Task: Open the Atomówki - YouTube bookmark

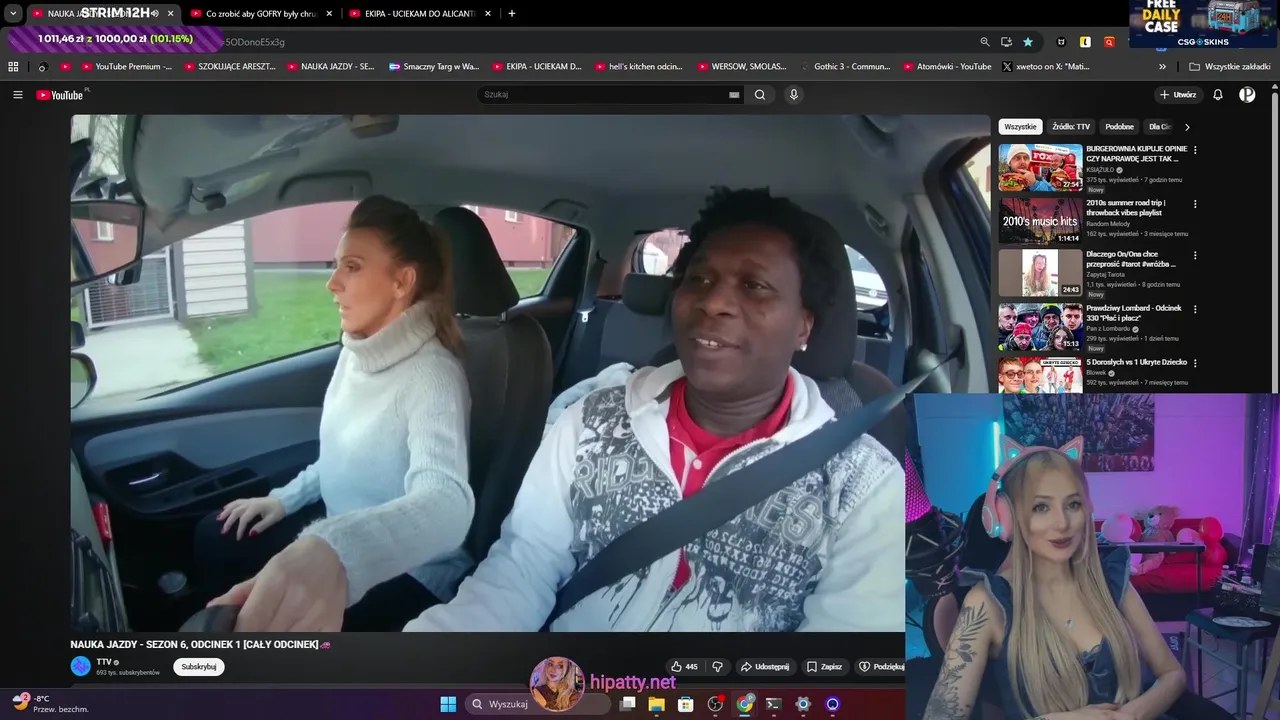Action: [x=946, y=67]
